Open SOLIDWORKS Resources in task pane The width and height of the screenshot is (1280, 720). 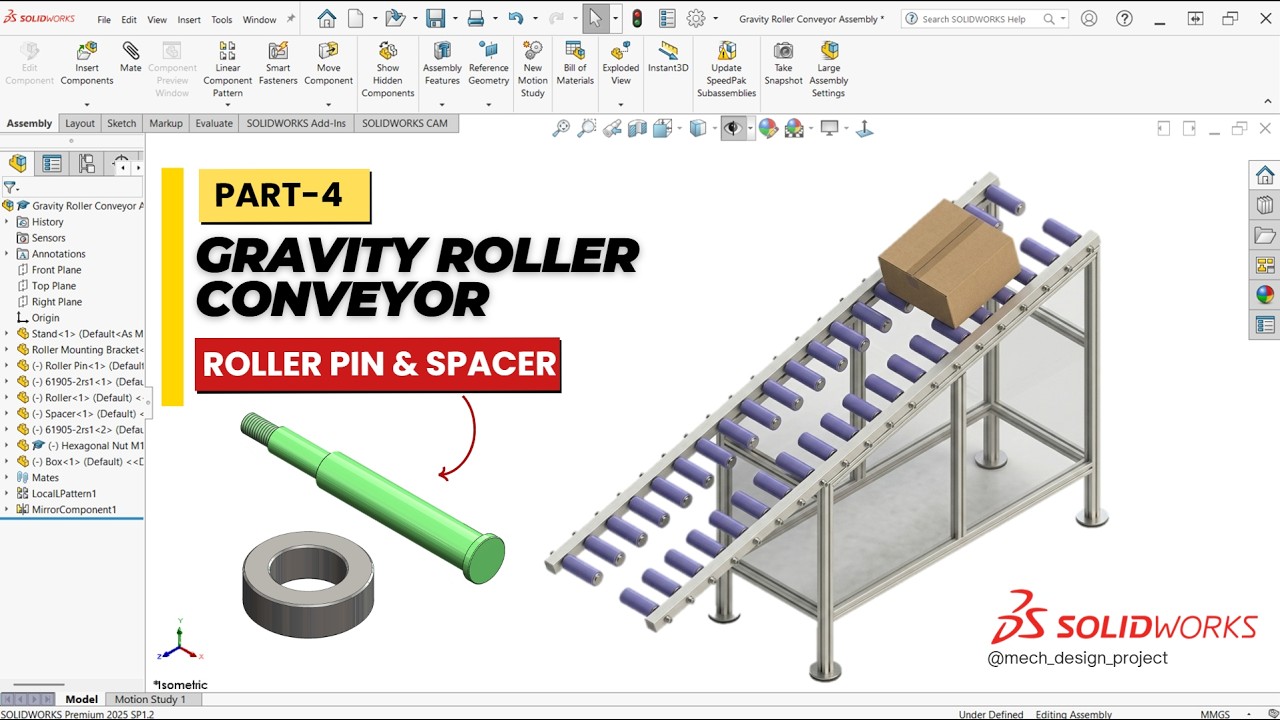[x=1265, y=176]
